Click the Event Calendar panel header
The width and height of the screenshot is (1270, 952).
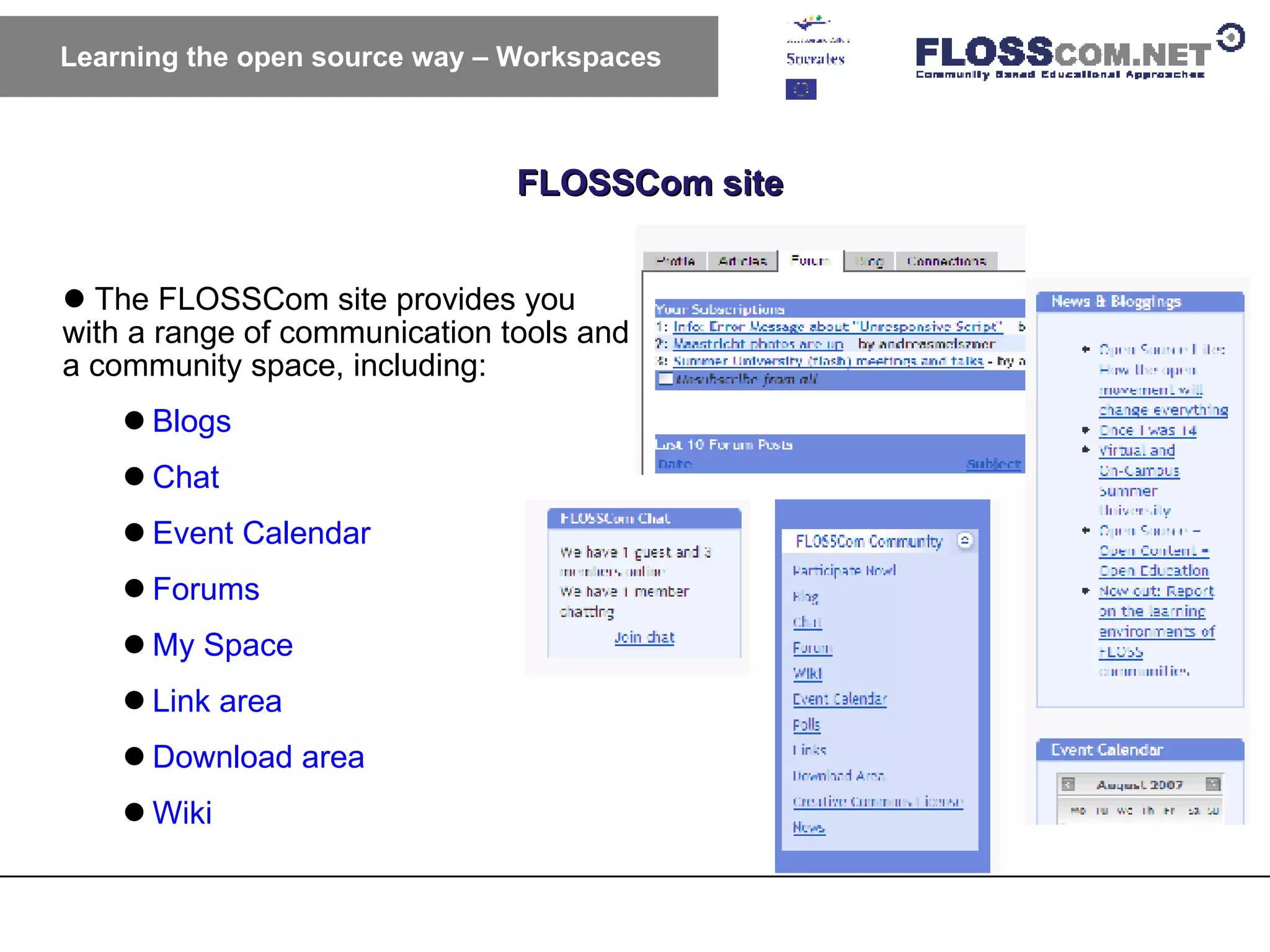click(x=1140, y=750)
